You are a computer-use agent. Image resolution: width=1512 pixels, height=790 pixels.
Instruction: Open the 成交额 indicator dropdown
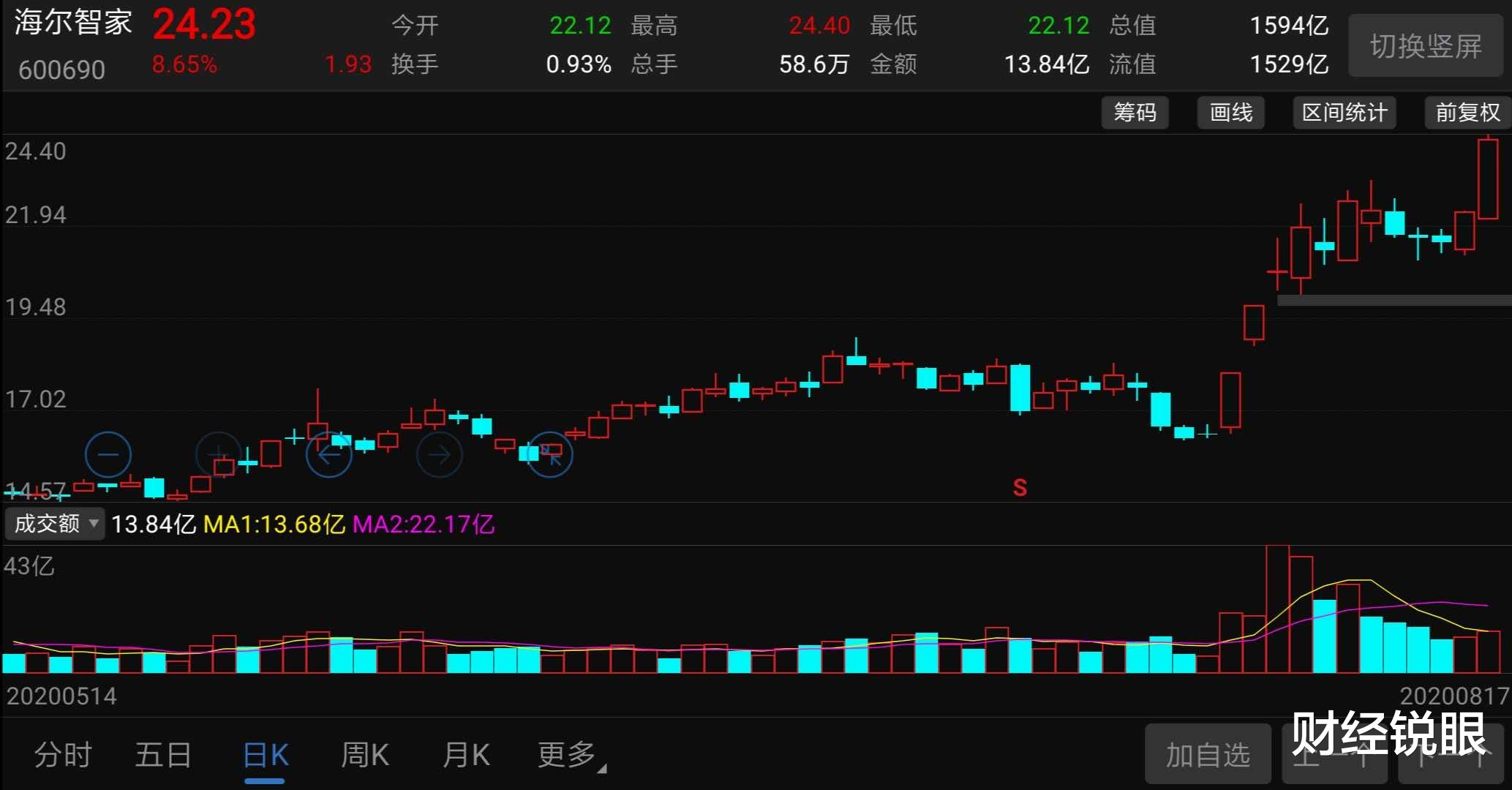pos(55,524)
